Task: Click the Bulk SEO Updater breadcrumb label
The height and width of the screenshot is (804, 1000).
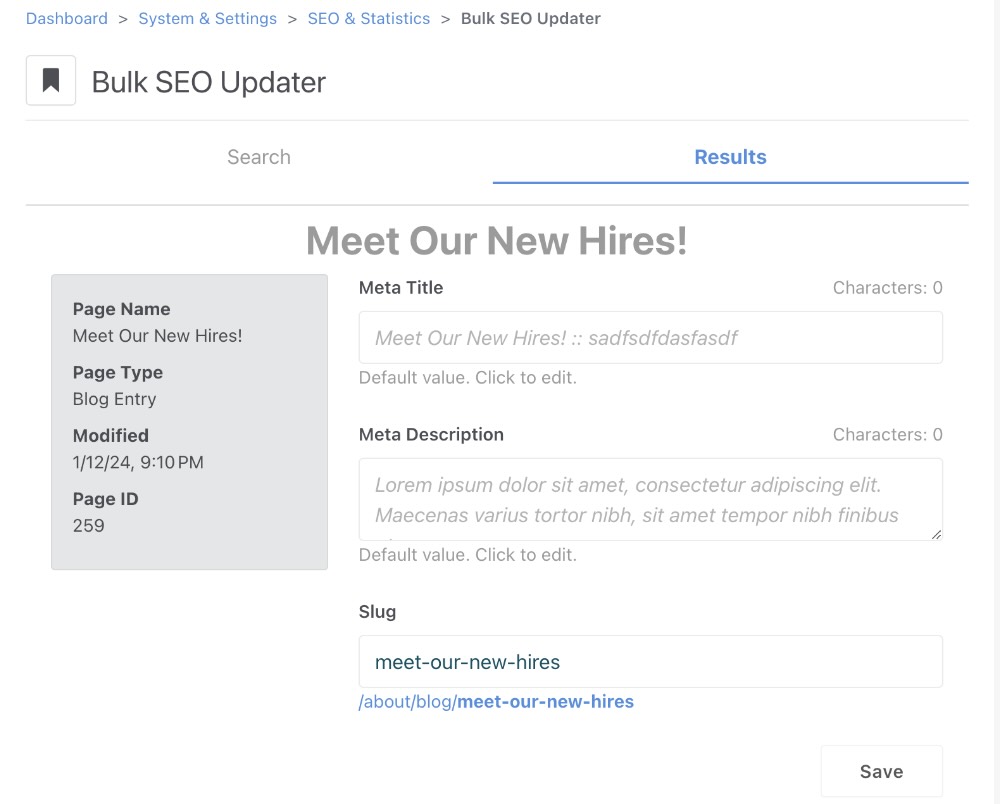Action: pyautogui.click(x=531, y=18)
